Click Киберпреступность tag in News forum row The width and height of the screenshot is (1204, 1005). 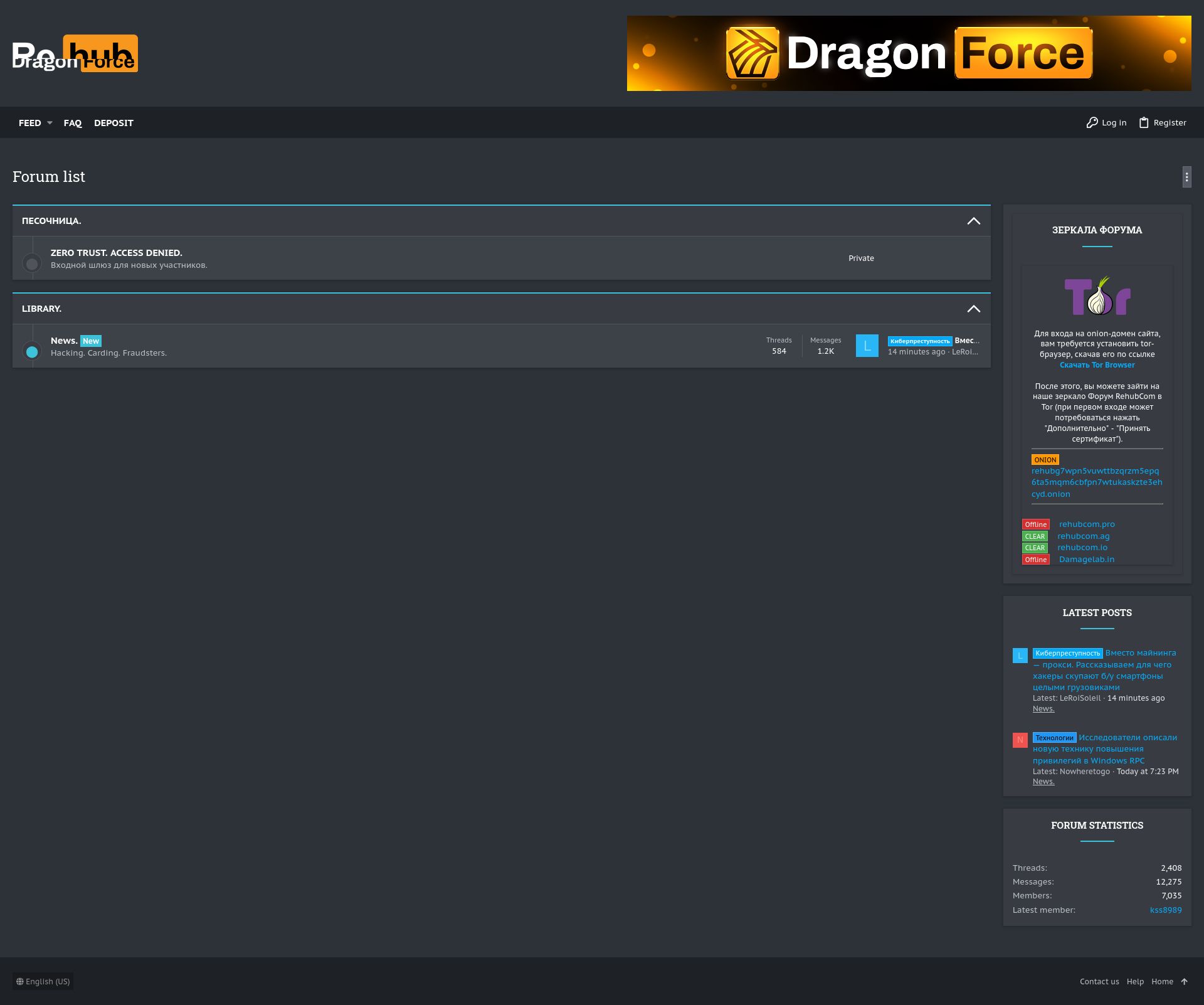click(920, 341)
